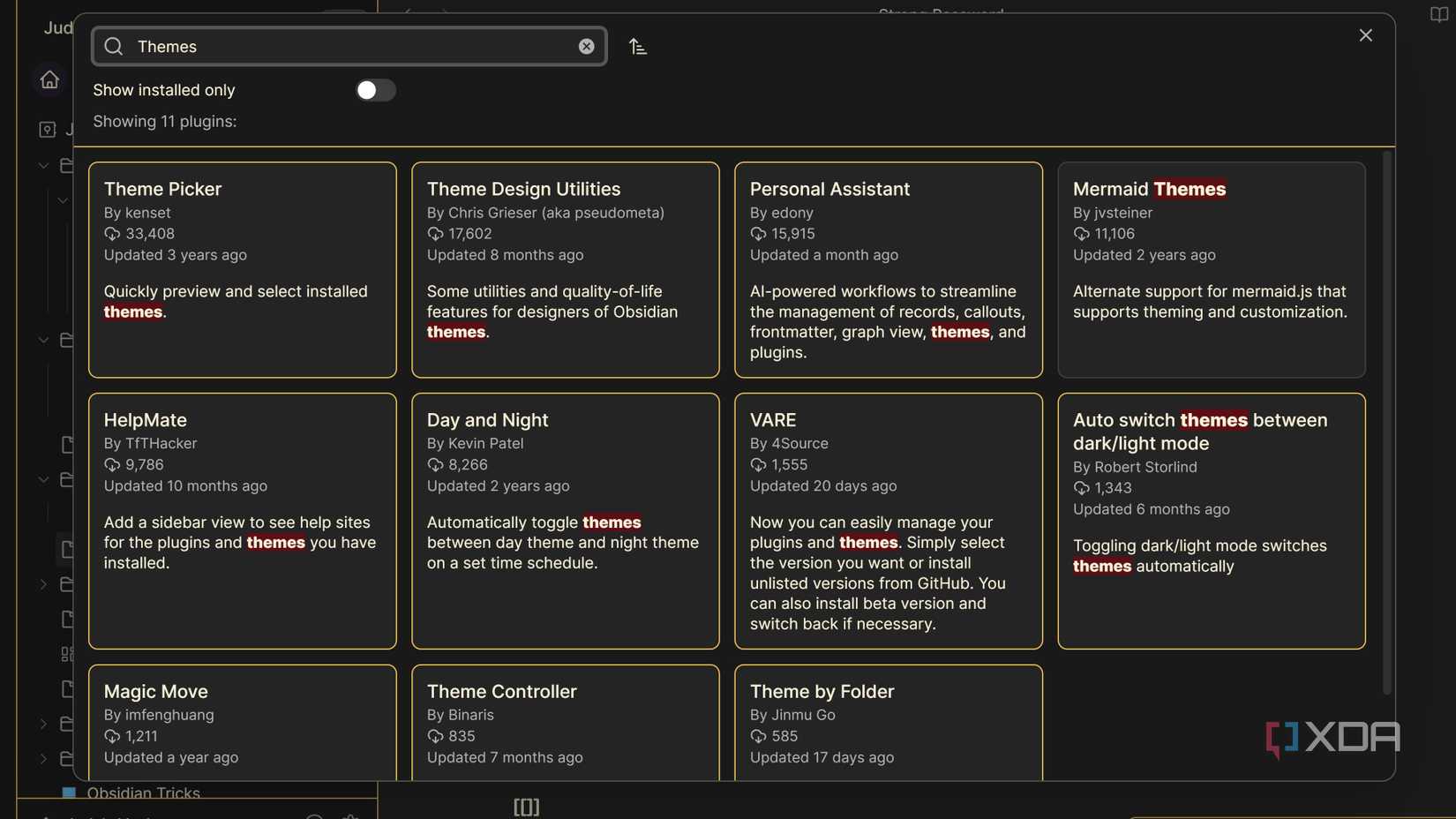Open the VARE plugin card
Viewport: 1456px width, 819px height.
click(x=889, y=521)
